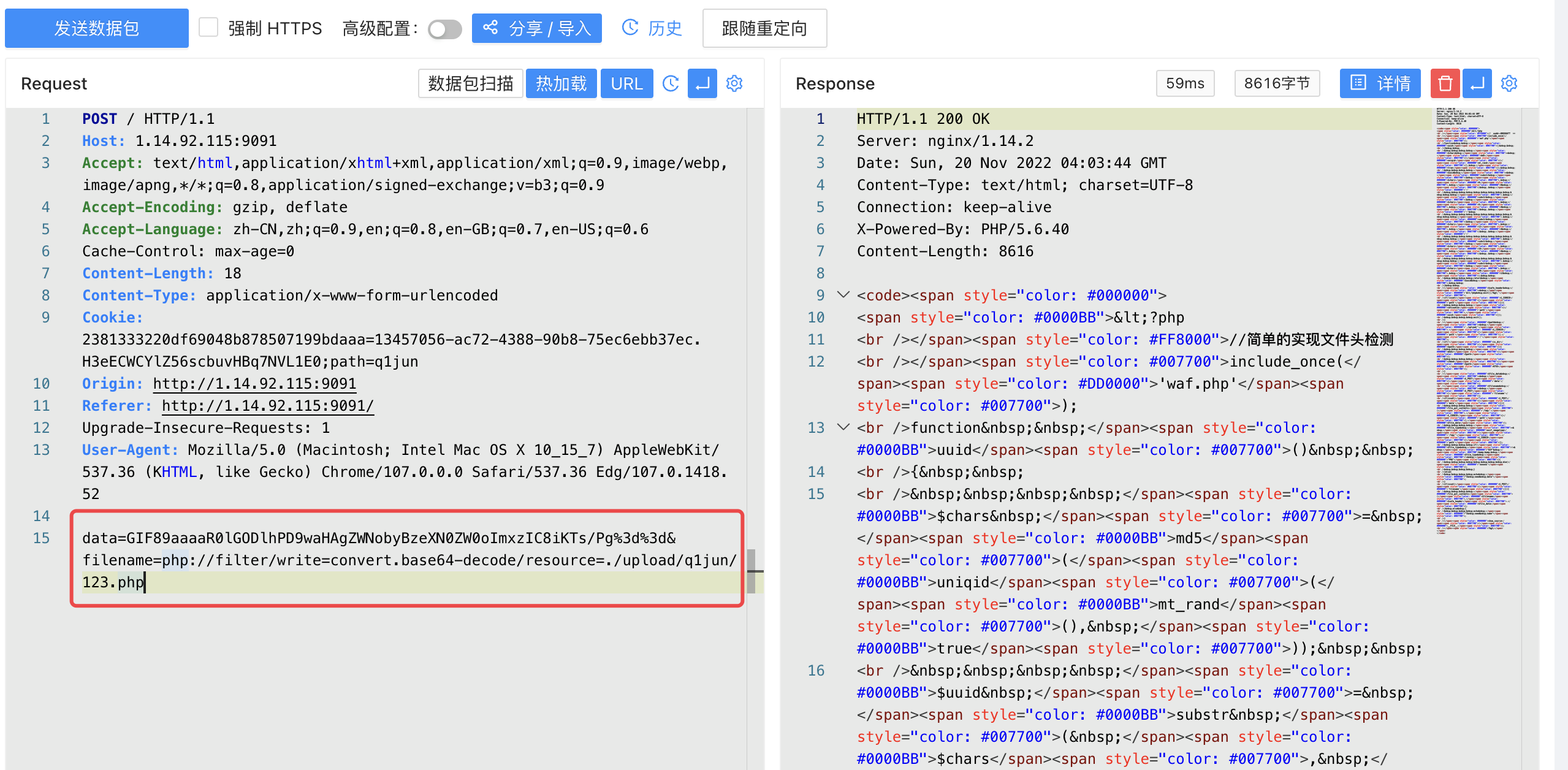Click the Connection: keep-alive response line
This screenshot has width=1568, height=770.
click(954, 207)
